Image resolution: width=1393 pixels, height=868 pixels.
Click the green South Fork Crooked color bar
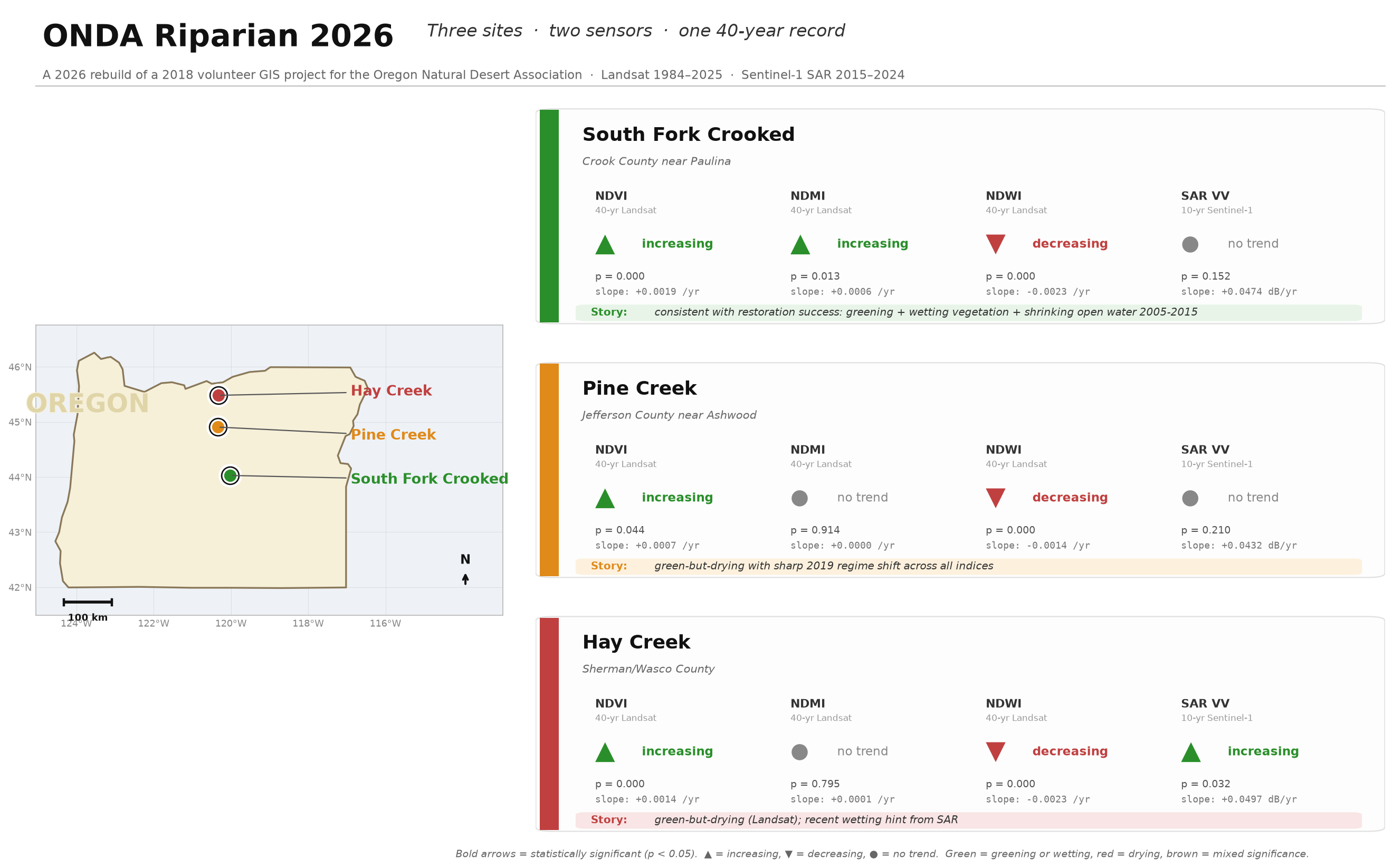[549, 216]
